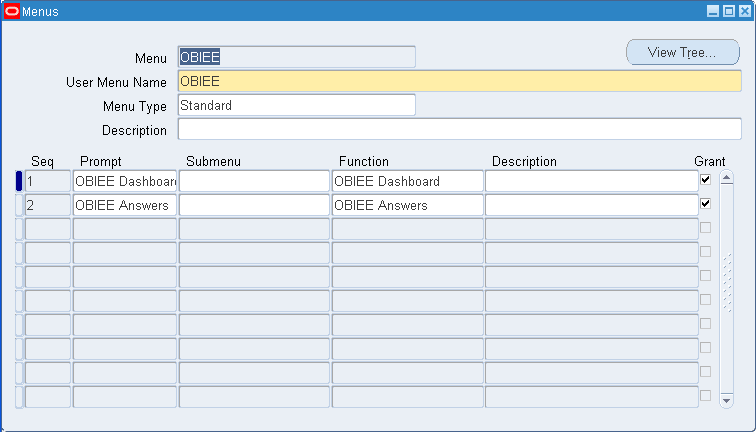
Task: Click Function cell reading OBIEE Dashboard
Action: [407, 181]
